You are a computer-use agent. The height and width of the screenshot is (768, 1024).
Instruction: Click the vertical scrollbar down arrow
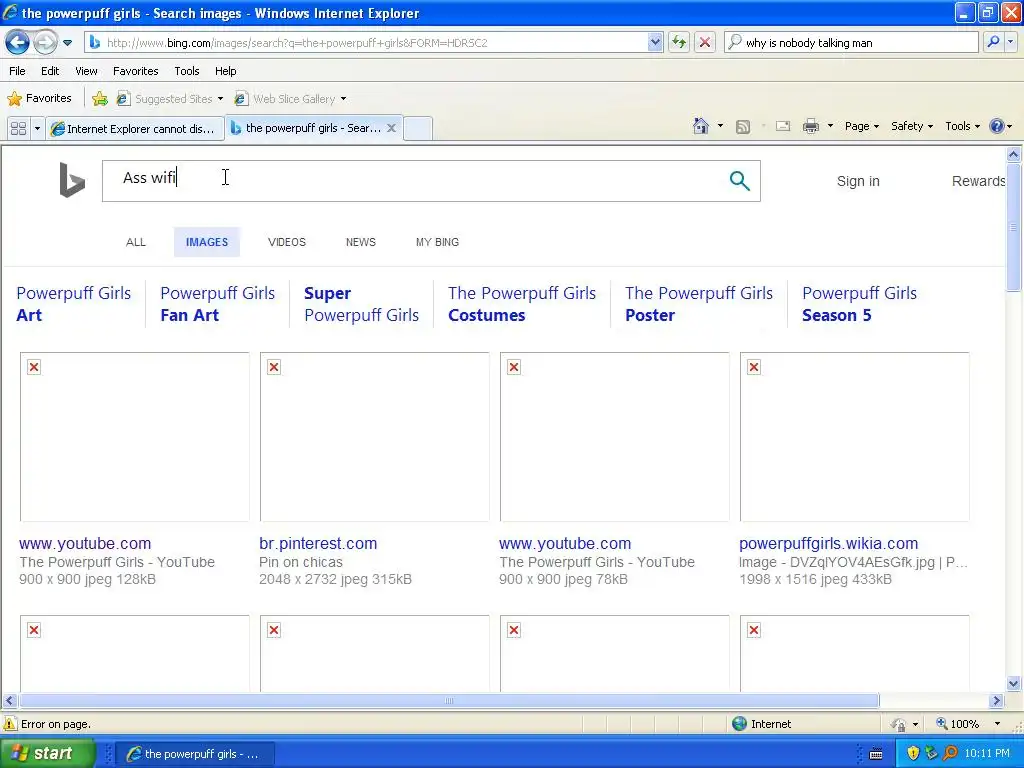tap(1014, 684)
